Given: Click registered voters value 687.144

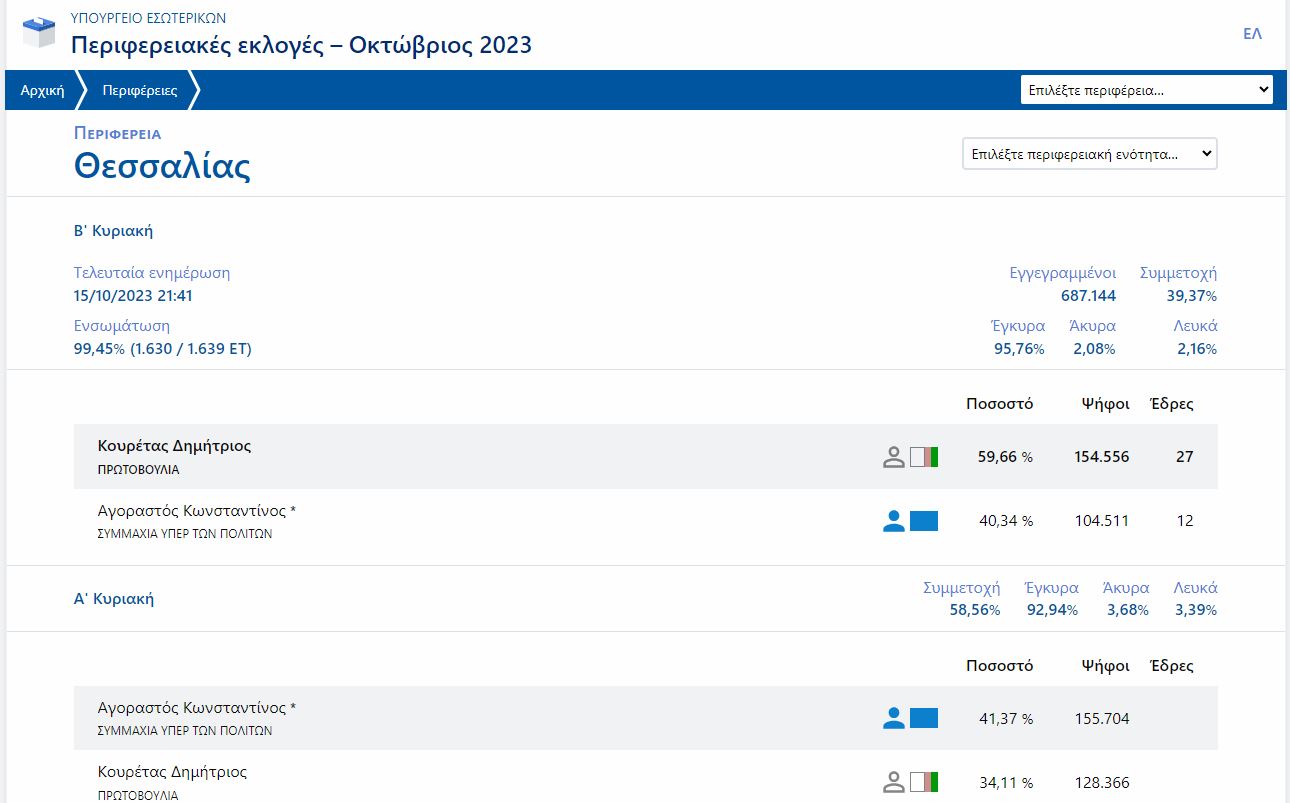Looking at the screenshot, I should click(x=1088, y=296).
